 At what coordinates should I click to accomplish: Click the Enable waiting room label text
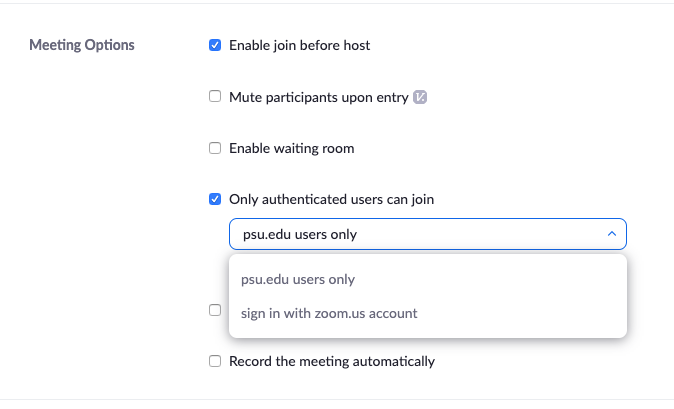pyautogui.click(x=291, y=149)
